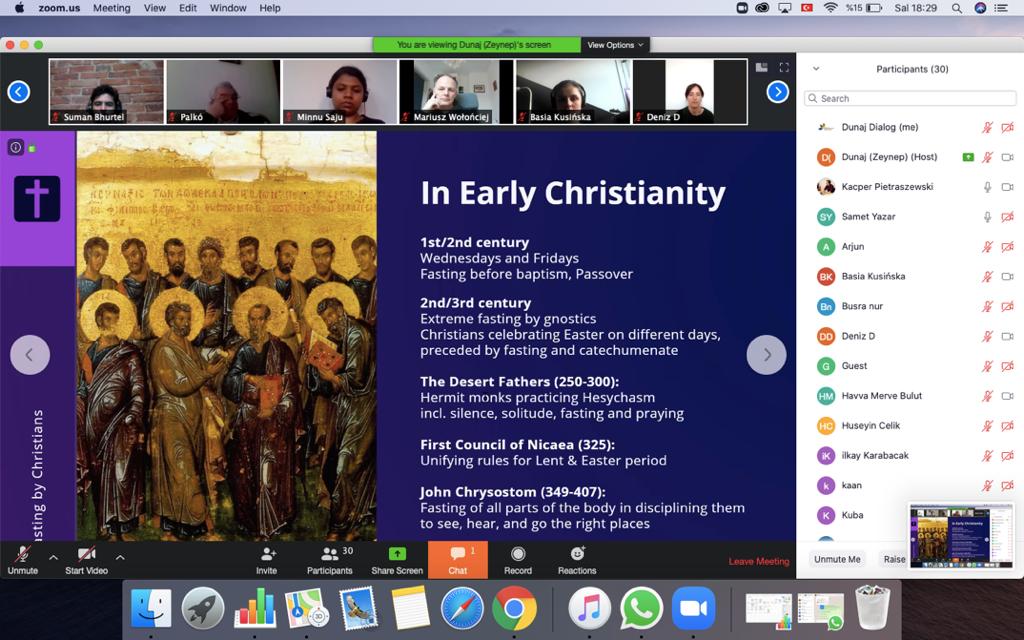The image size is (1024, 640).
Task: Advance to next slide using gray arrow
Action: [766, 355]
